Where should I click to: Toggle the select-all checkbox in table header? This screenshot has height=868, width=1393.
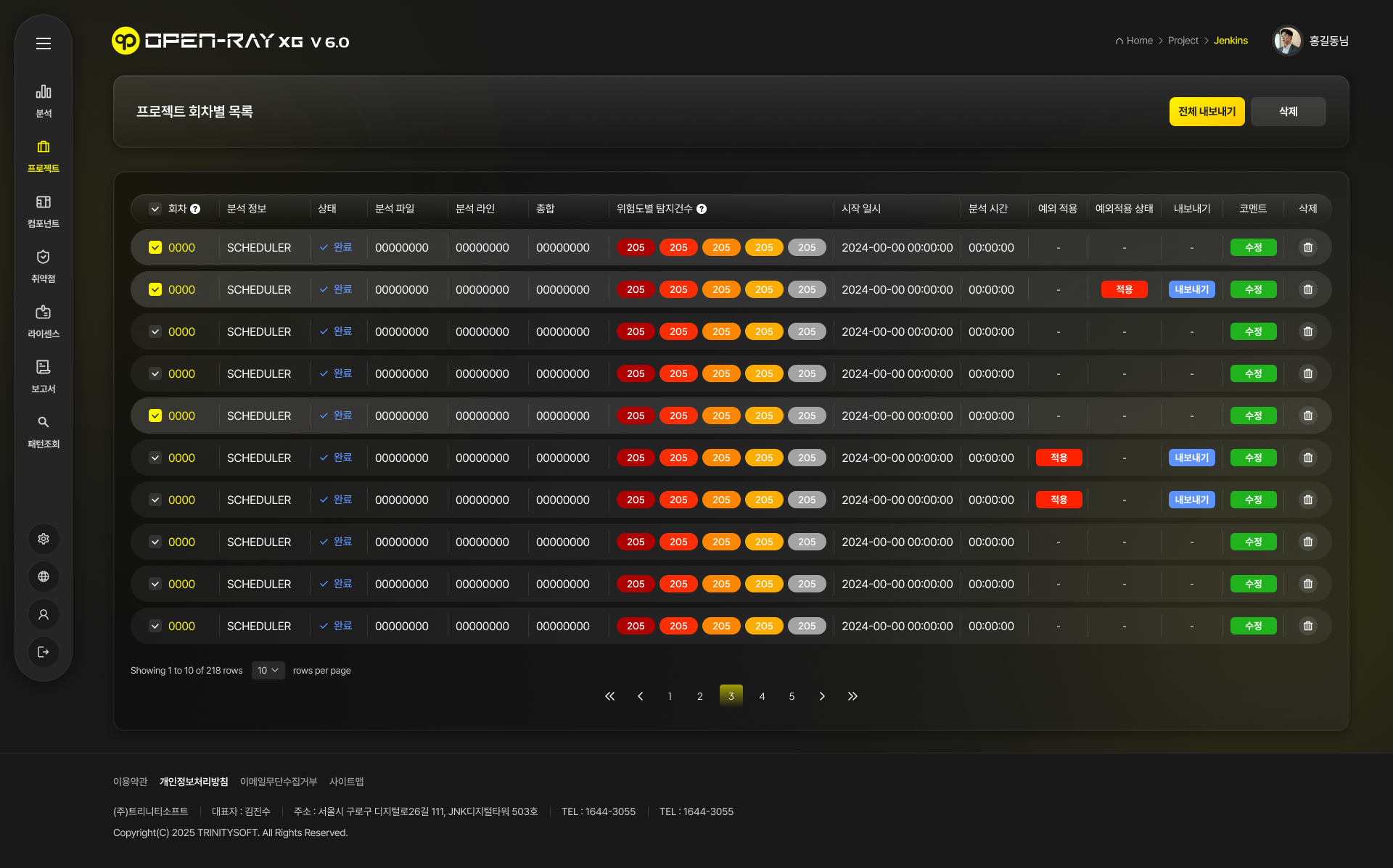(155, 209)
